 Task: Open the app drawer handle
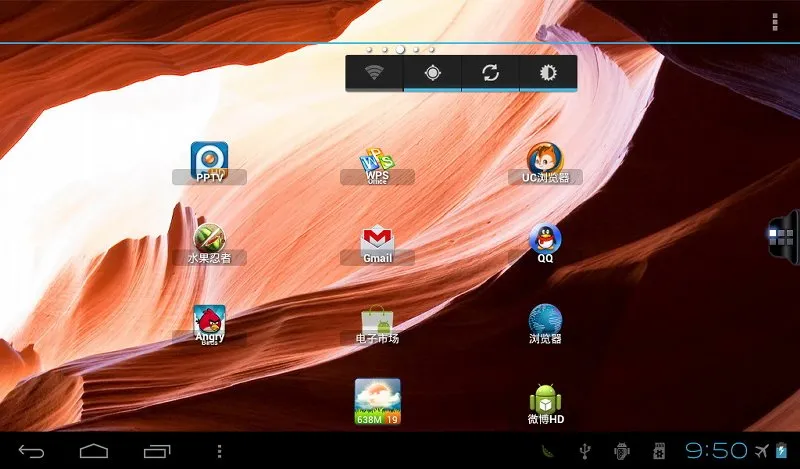pyautogui.click(x=784, y=236)
